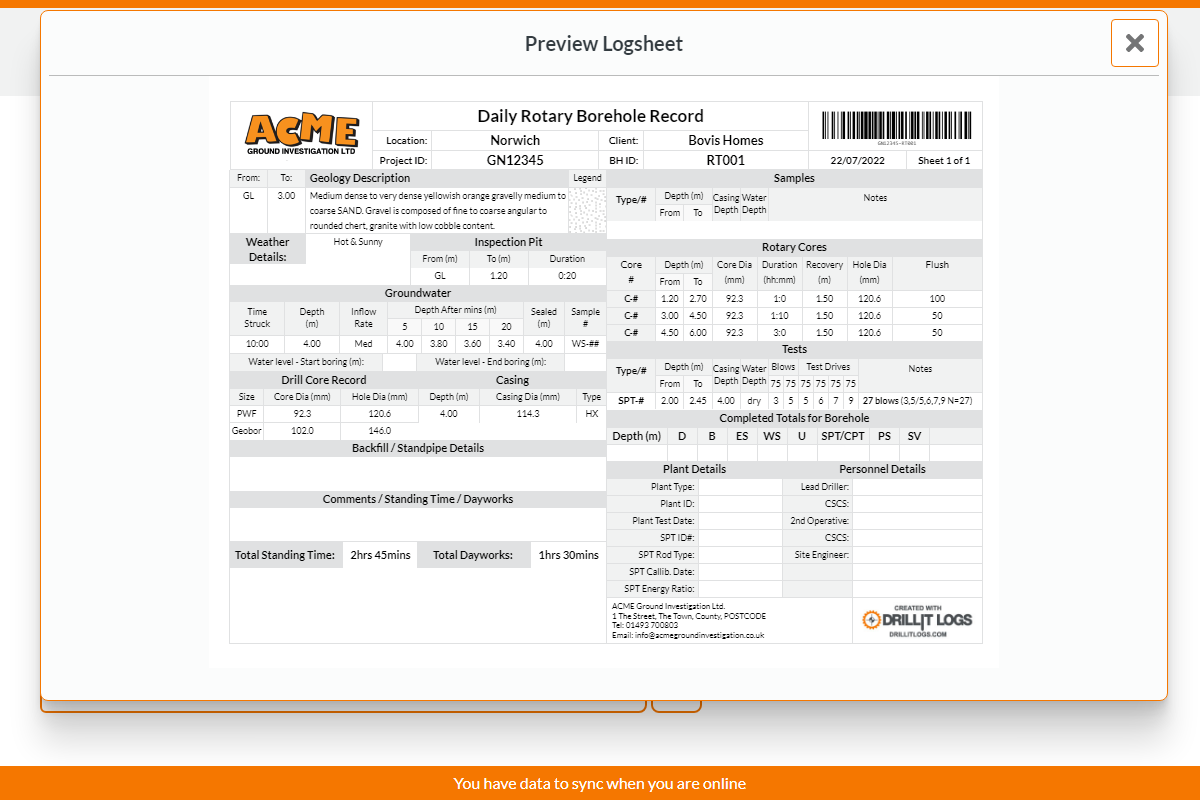Click the Hot & Sunny weather value
This screenshot has width=1200, height=800.
358,242
